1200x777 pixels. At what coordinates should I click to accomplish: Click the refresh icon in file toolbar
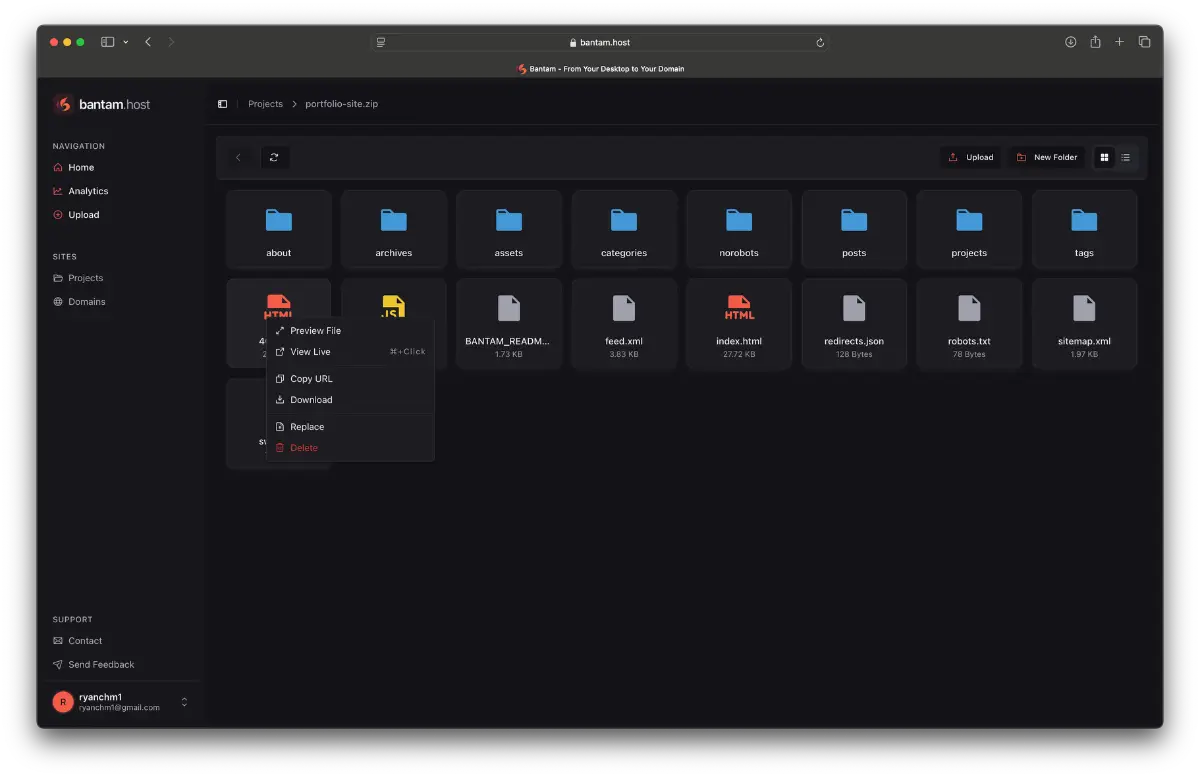pos(274,157)
